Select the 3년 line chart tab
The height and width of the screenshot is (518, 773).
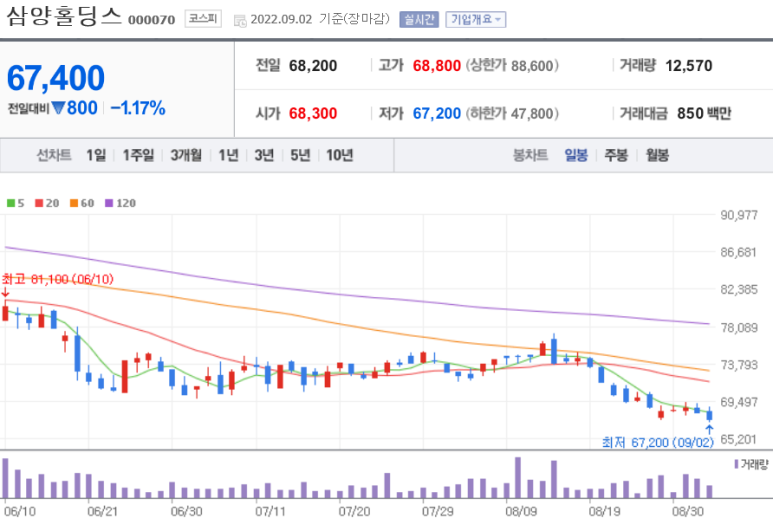point(264,155)
